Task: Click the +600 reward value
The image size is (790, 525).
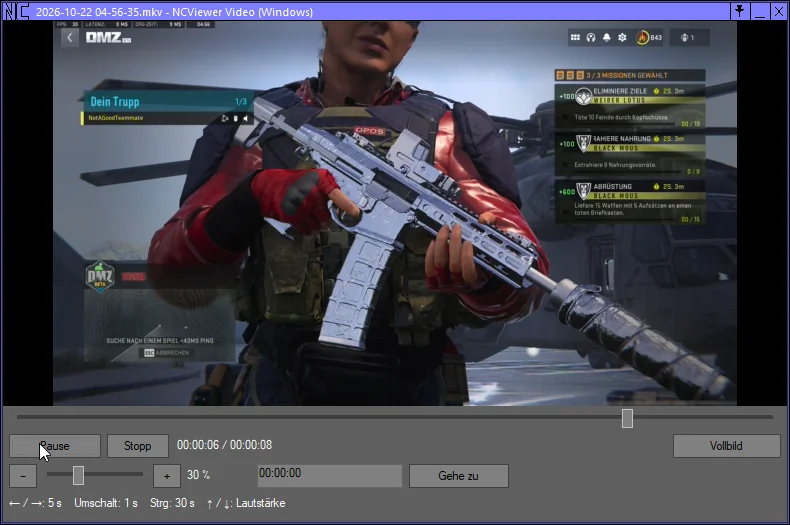Action: [567, 192]
